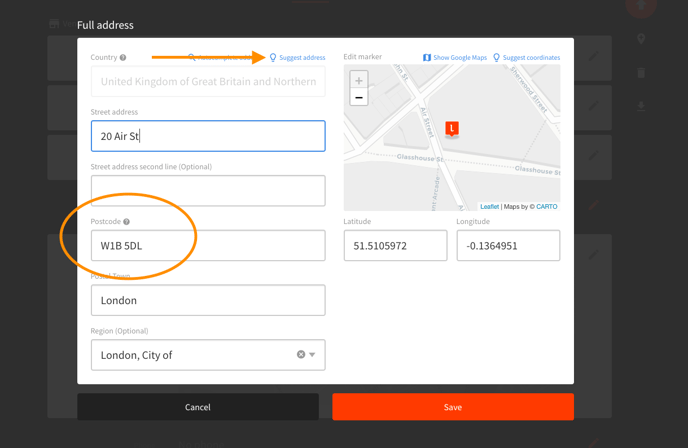Screen dimensions: 688x448
Task: Click the Longitude field
Action: point(508,246)
